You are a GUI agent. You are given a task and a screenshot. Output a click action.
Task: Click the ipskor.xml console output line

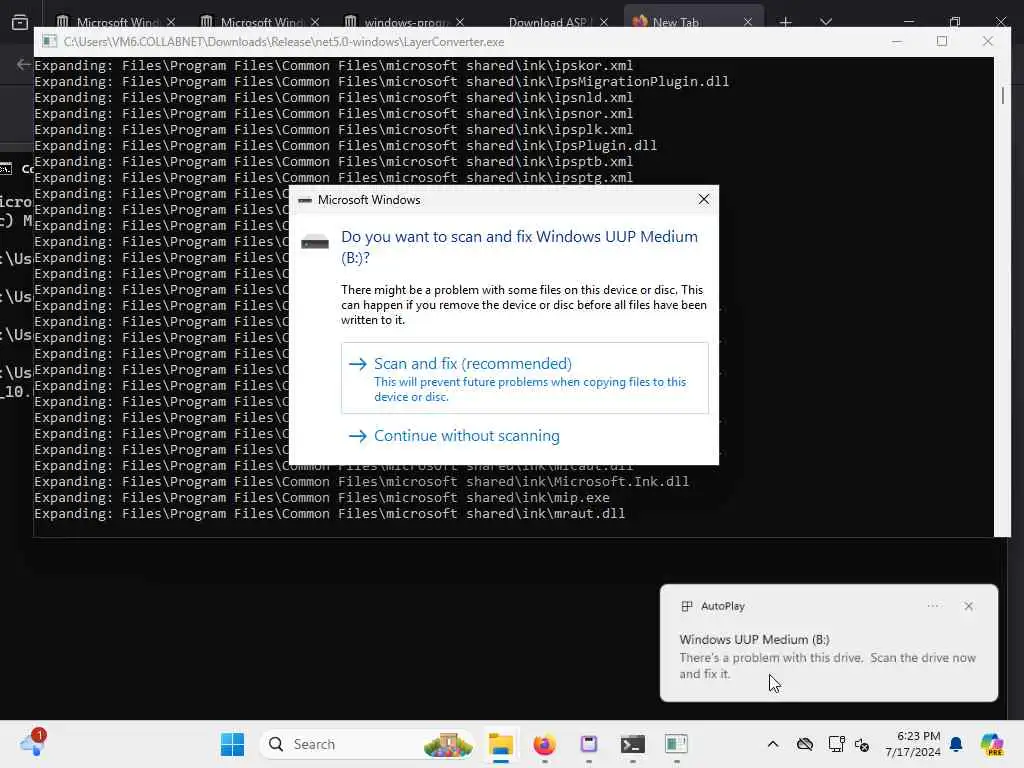click(x=333, y=65)
